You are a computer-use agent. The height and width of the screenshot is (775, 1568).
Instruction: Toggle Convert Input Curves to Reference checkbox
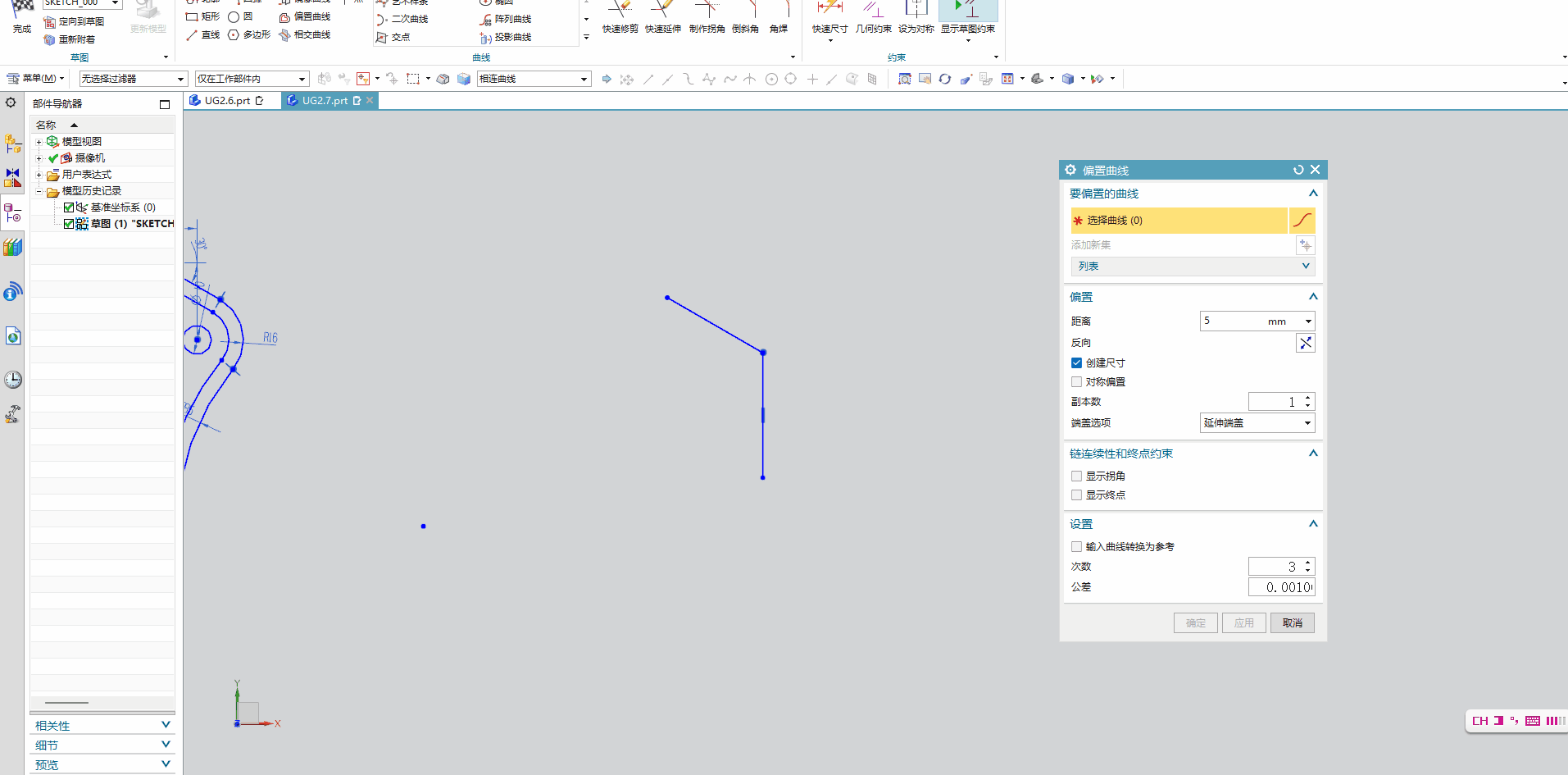1076,546
